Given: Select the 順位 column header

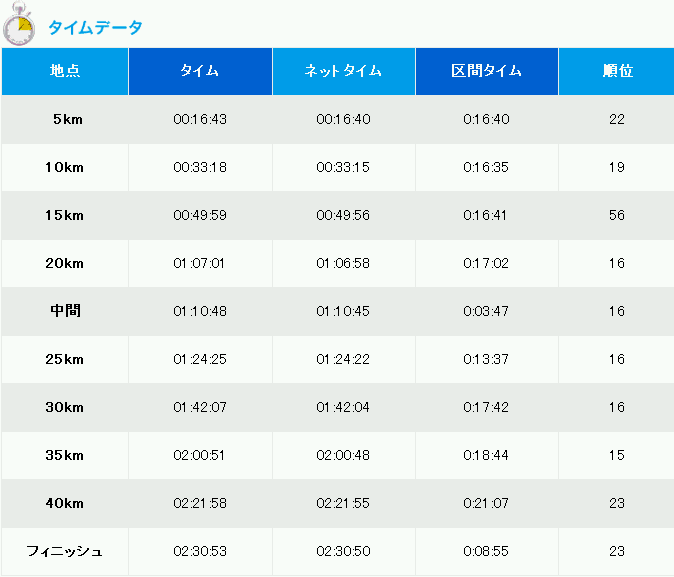Looking at the screenshot, I should pos(617,71).
